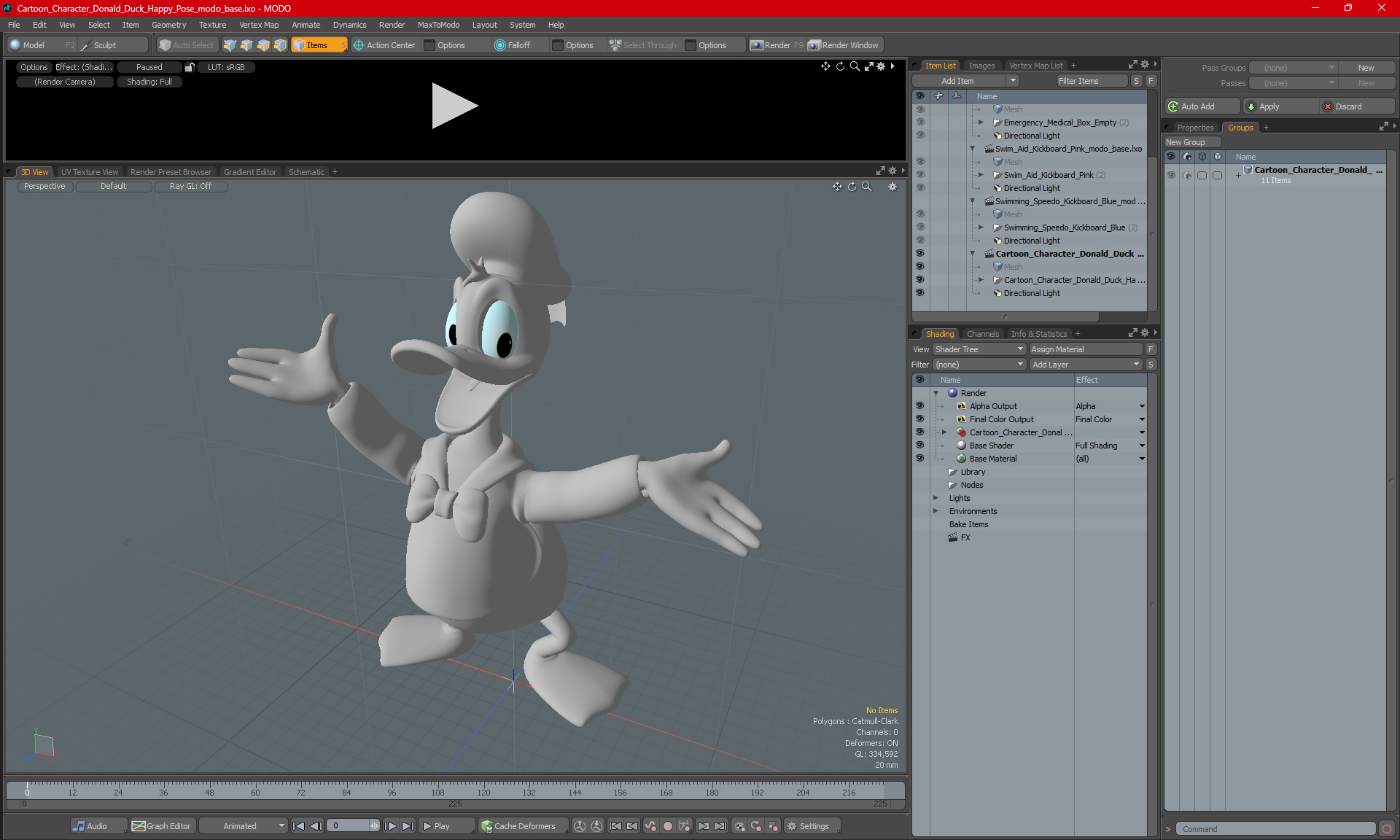1400x840 pixels.
Task: Switch to UV Texture View tab
Action: point(90,172)
